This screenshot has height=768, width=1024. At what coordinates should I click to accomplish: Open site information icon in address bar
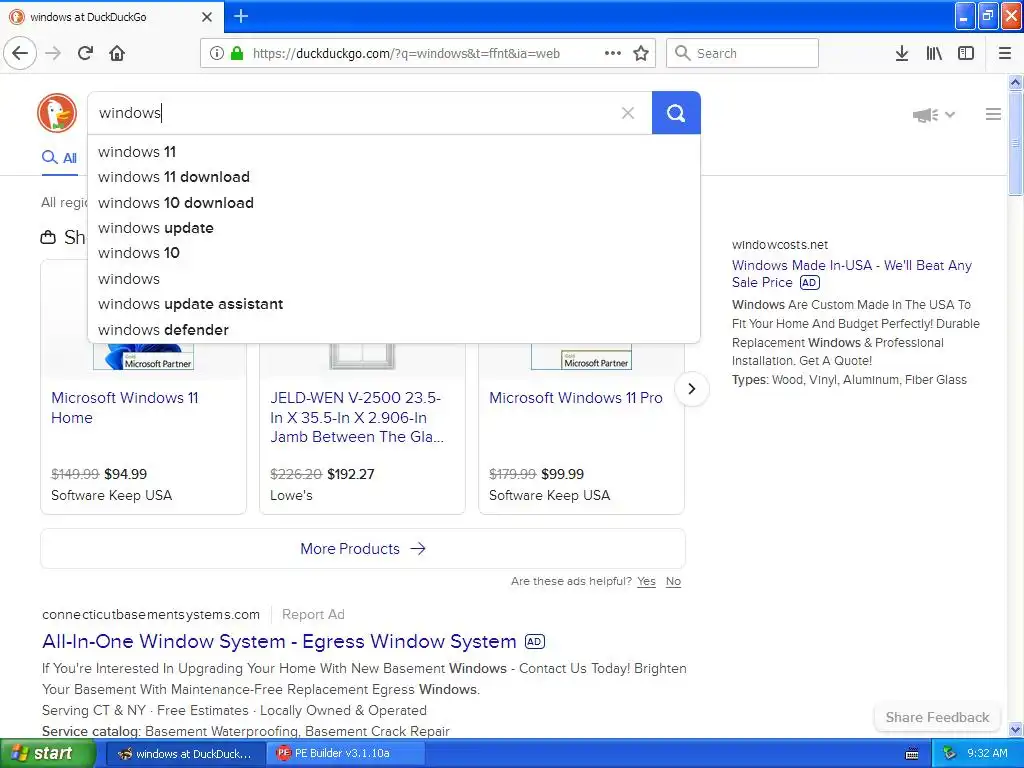(217, 53)
